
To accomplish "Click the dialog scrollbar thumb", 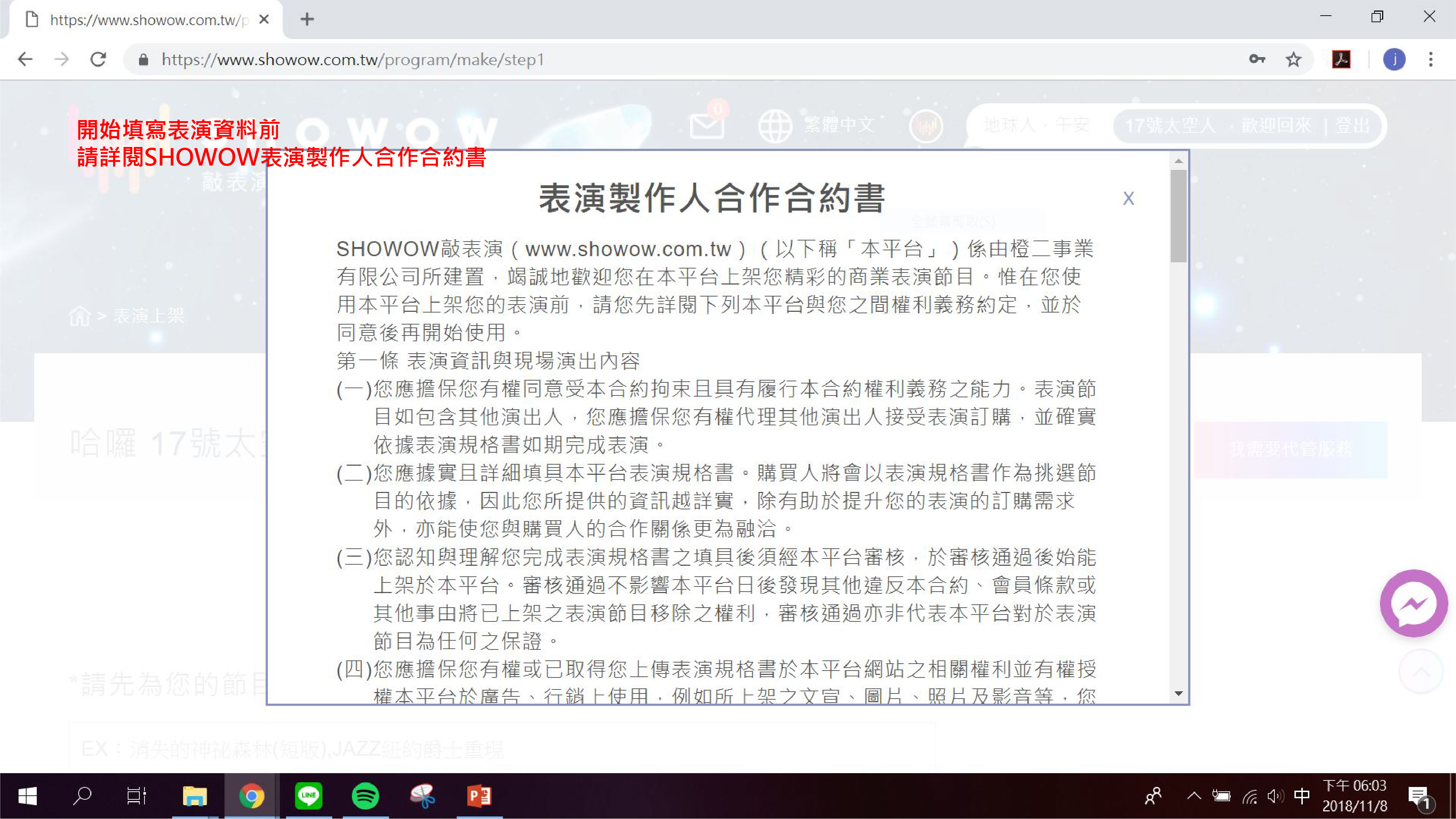I will (1178, 216).
